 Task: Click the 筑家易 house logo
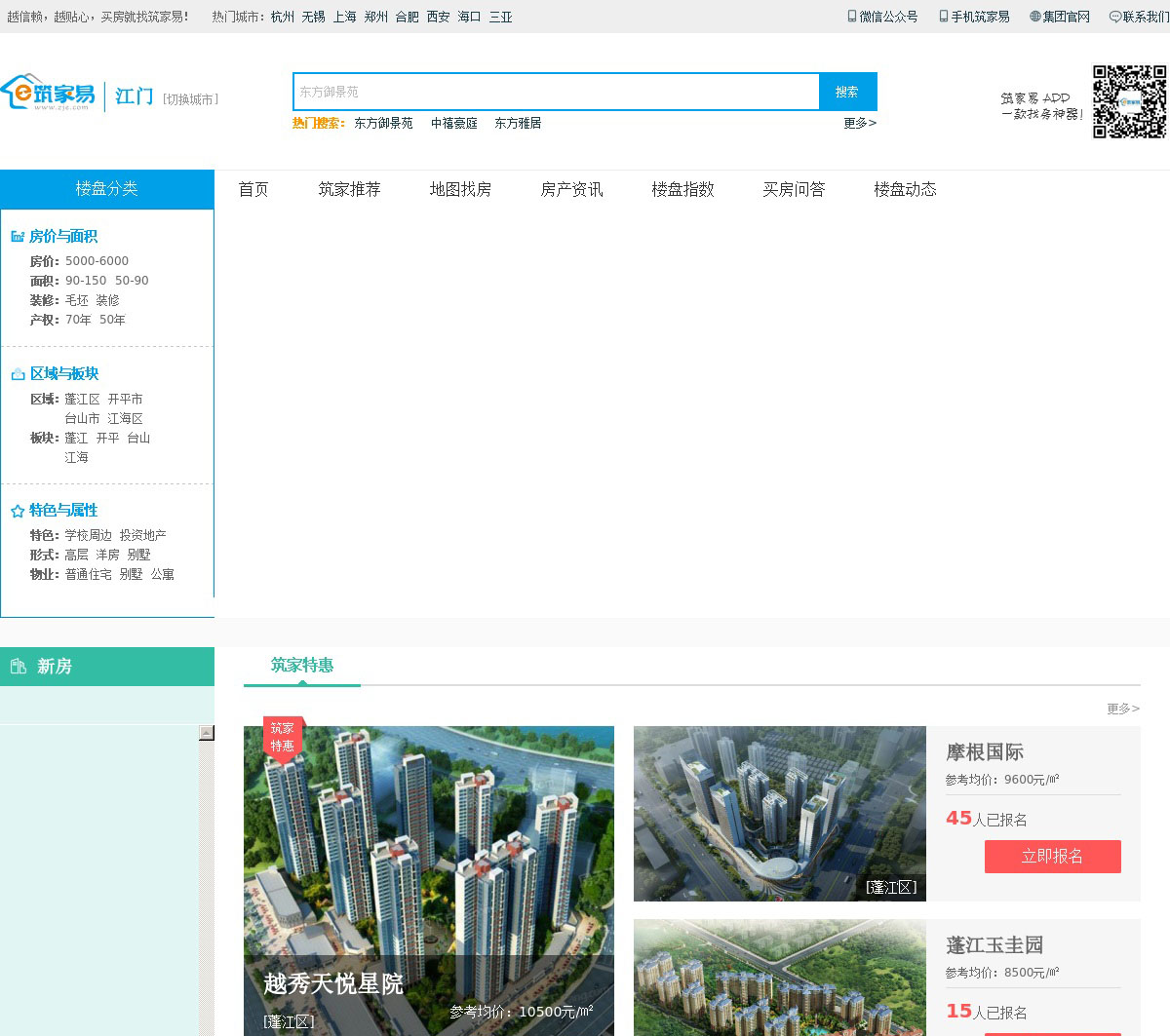pos(49,93)
